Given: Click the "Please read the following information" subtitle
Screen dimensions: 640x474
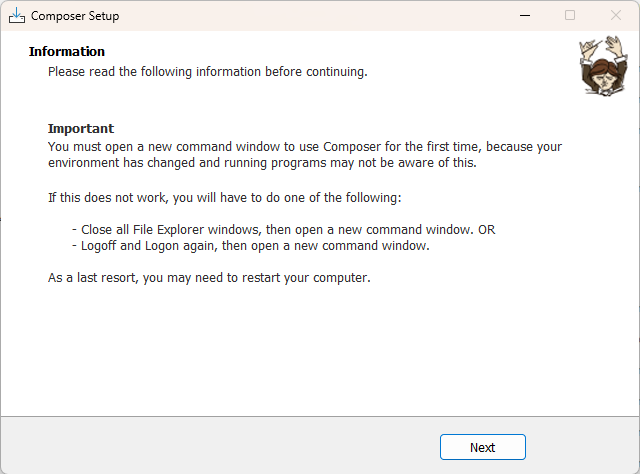Looking at the screenshot, I should point(208,72).
